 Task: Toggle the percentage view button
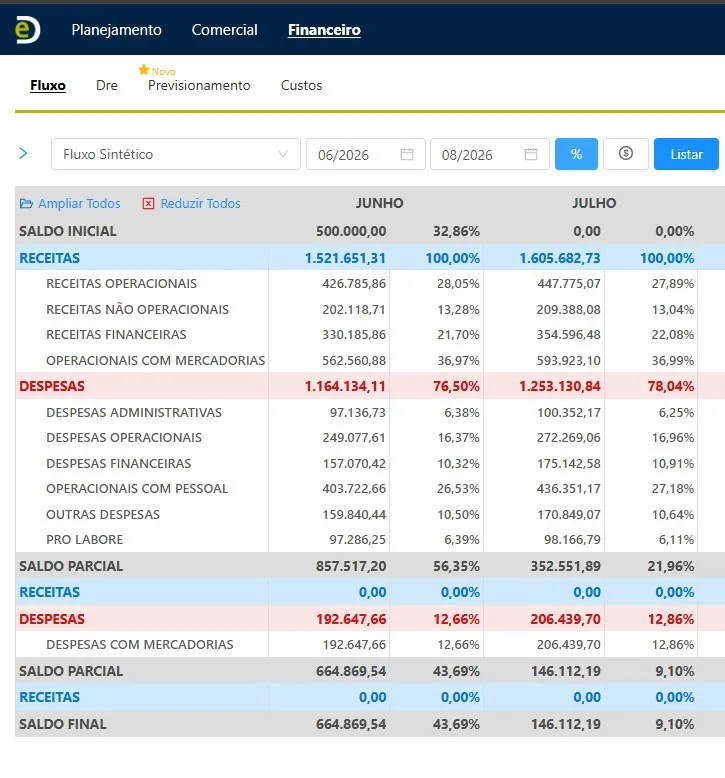pos(576,154)
